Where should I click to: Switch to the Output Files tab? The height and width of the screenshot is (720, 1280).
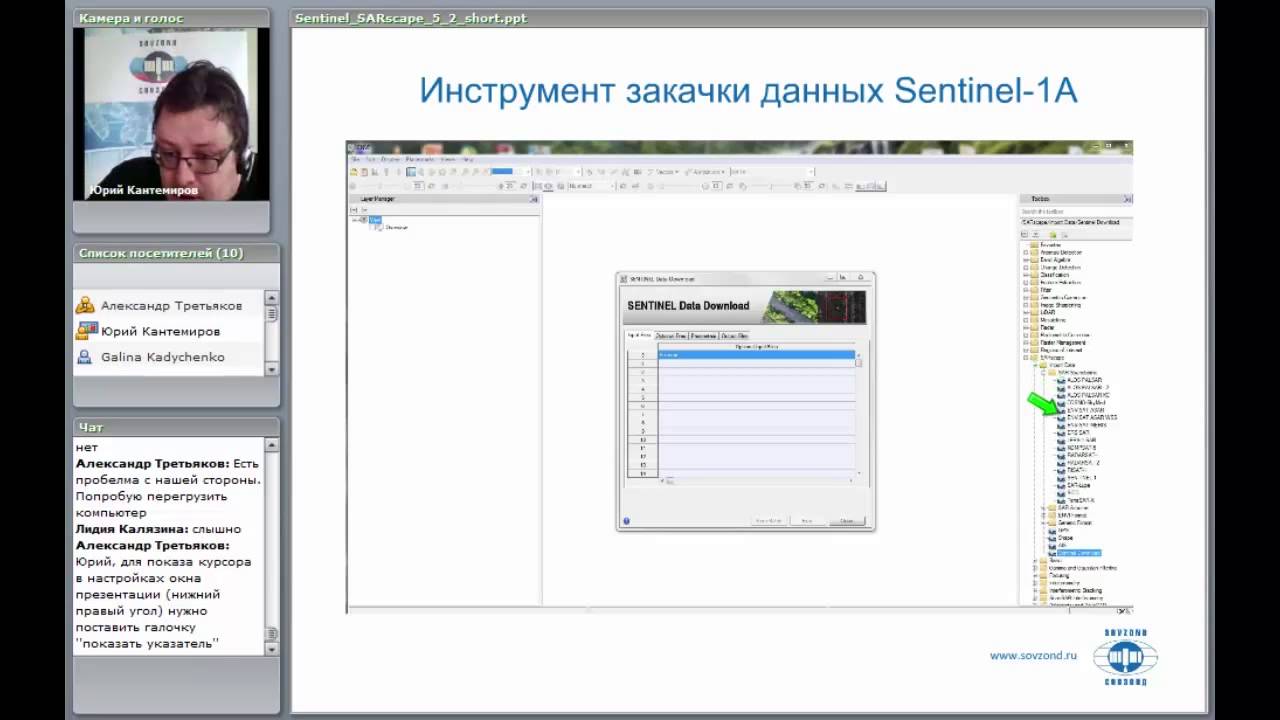734,336
